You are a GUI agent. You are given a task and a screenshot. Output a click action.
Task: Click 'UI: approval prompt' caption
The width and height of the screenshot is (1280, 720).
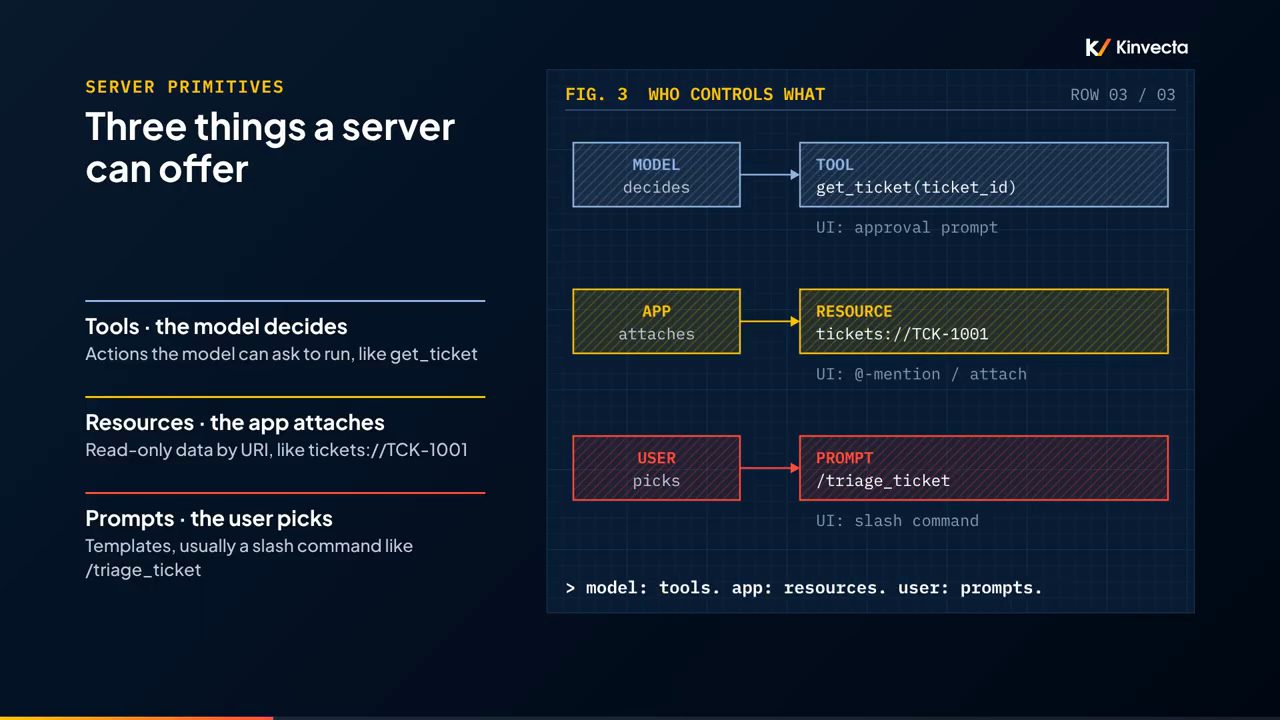coord(907,228)
